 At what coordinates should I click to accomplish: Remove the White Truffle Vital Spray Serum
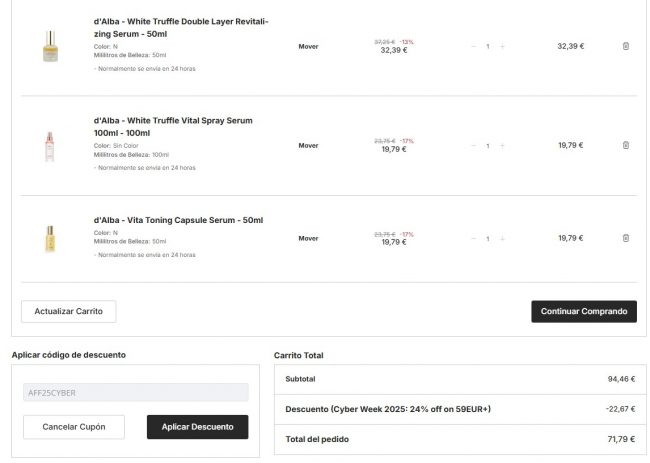(626, 145)
